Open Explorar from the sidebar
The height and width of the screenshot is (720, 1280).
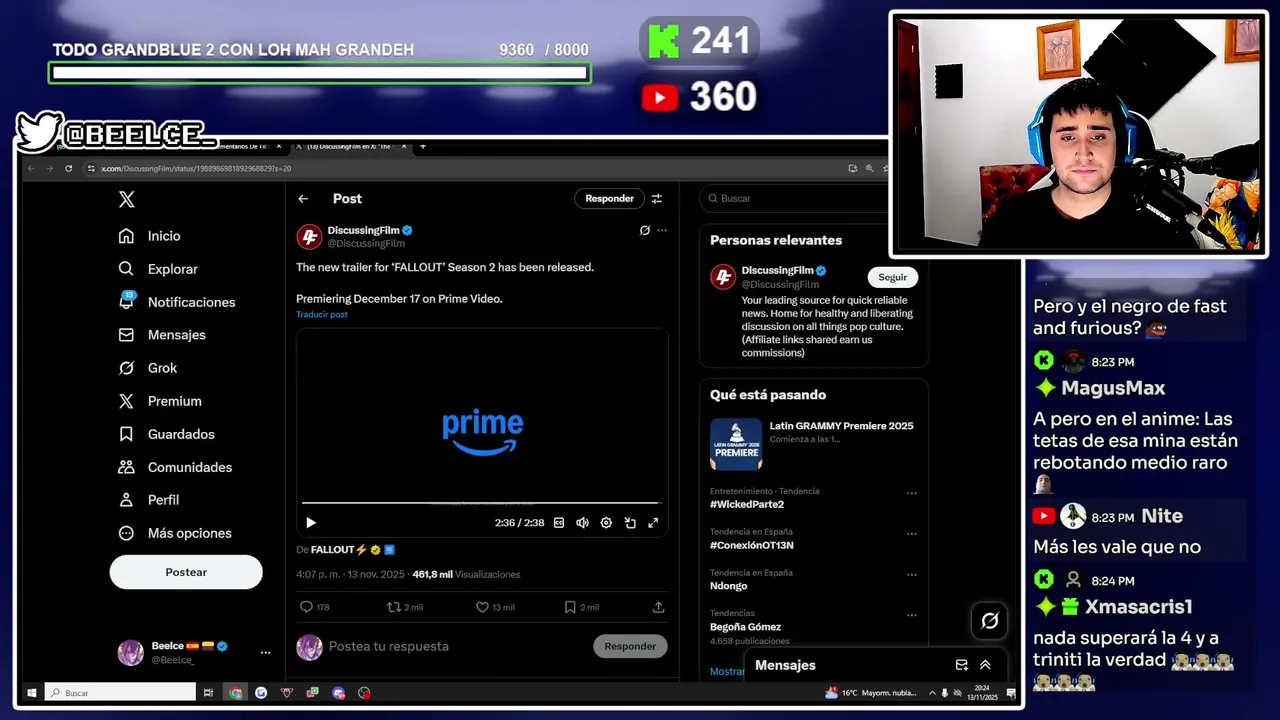pyautogui.click(x=158, y=269)
